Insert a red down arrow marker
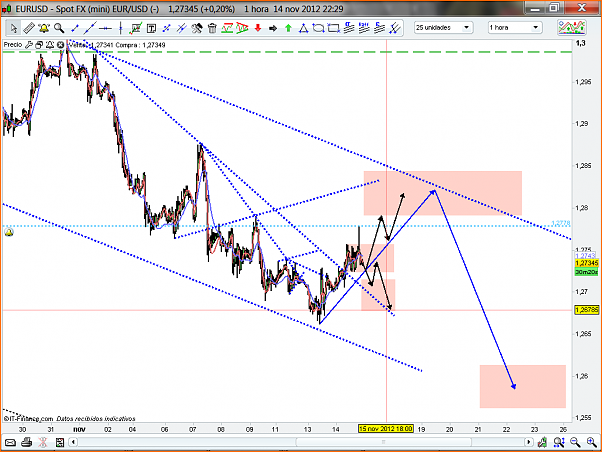The height and width of the screenshot is (452, 602). pyautogui.click(x=258, y=28)
